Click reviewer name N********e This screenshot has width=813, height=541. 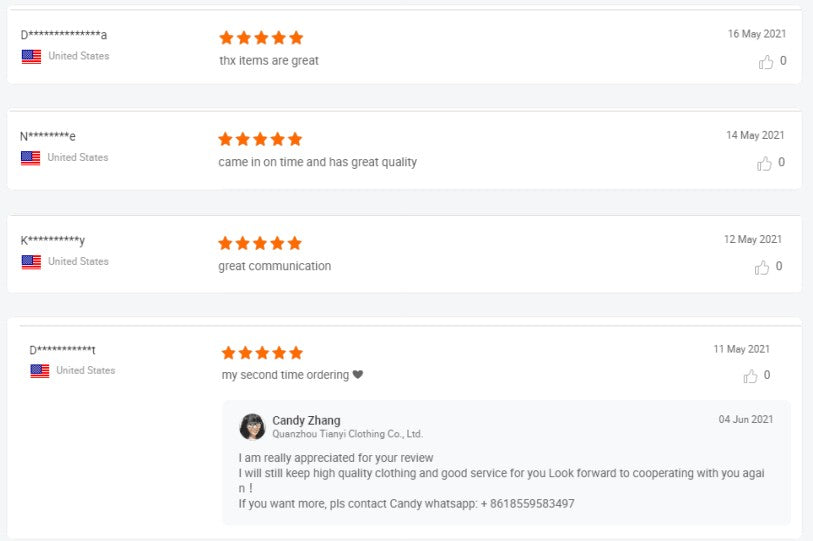pos(48,136)
